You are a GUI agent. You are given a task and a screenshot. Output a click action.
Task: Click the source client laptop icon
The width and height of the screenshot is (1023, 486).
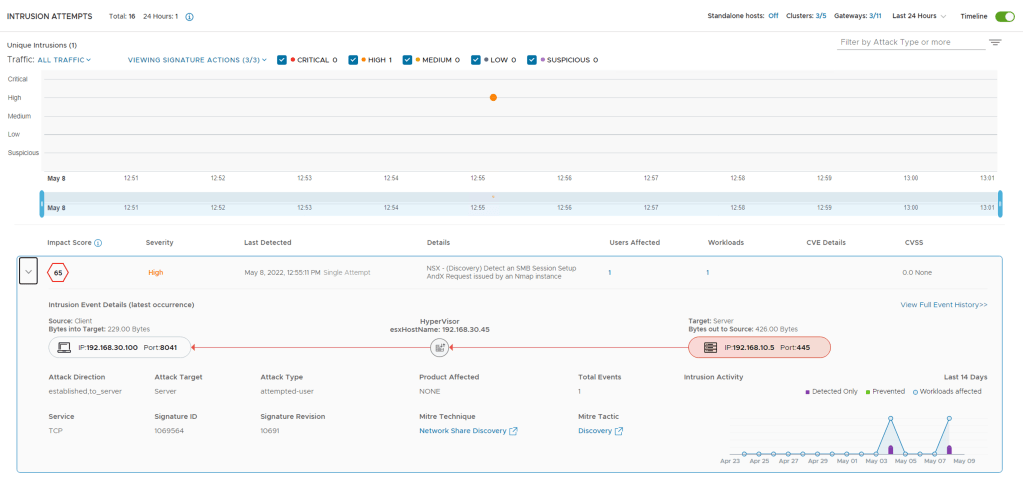point(66,347)
